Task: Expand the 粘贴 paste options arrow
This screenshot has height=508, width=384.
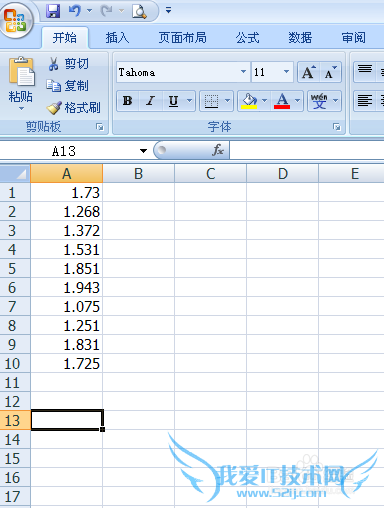Action: [x=21, y=108]
